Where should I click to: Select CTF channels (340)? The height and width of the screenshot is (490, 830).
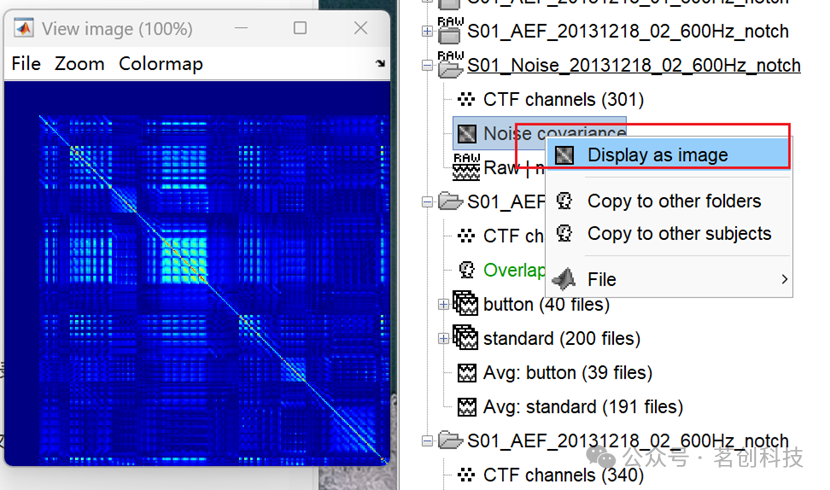click(563, 475)
